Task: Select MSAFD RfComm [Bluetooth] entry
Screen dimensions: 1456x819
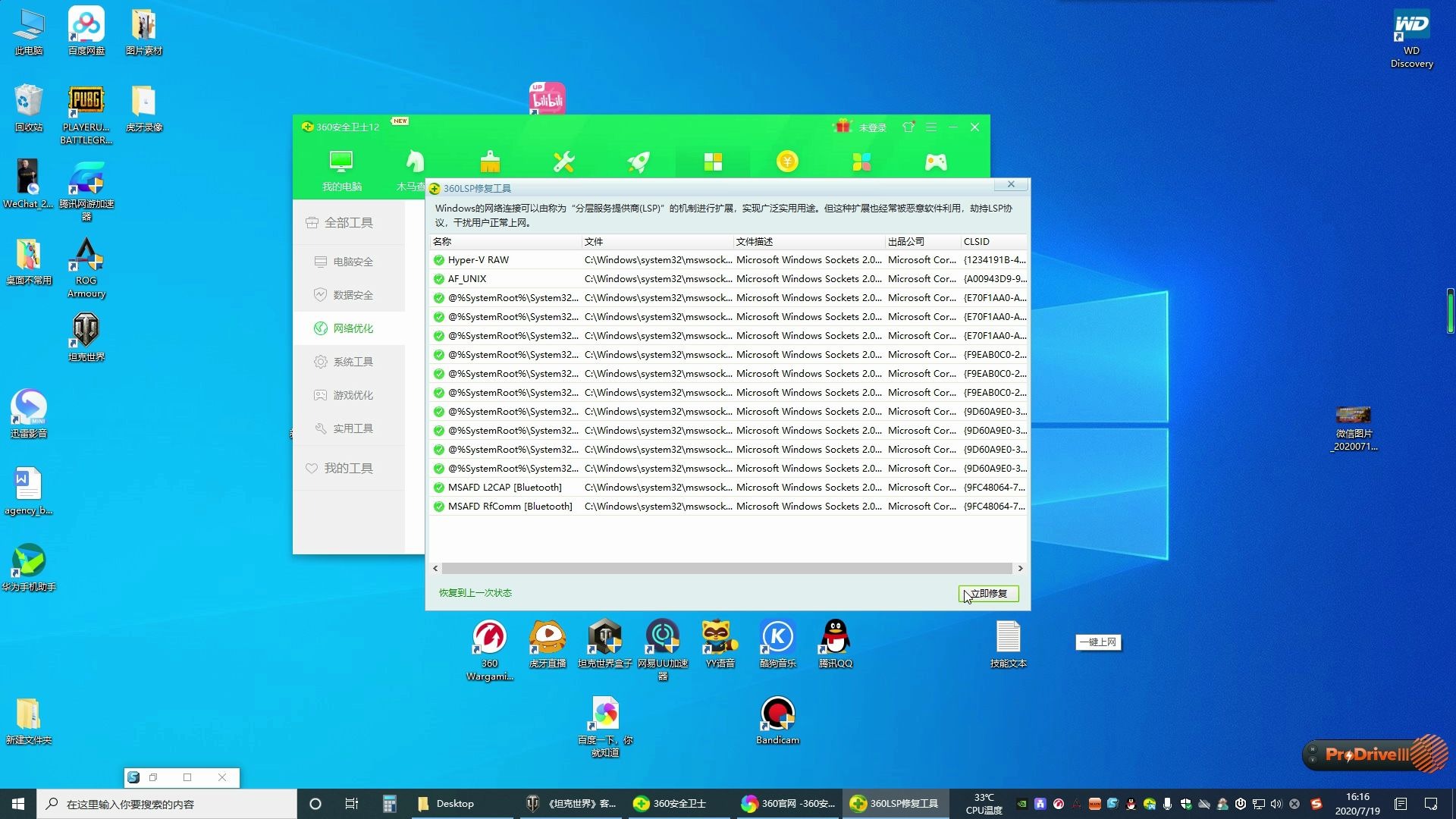Action: (x=510, y=507)
